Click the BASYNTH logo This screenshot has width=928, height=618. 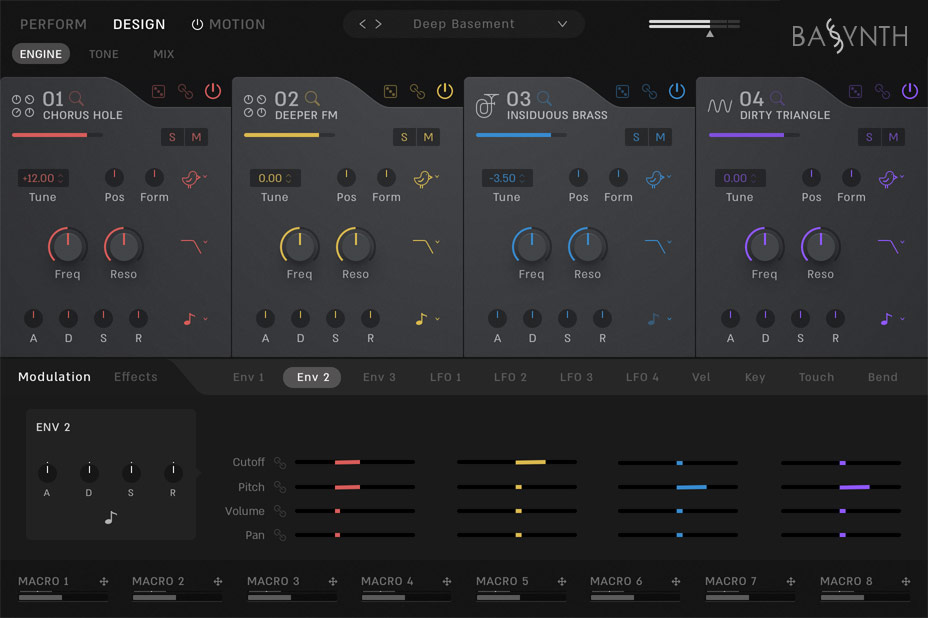852,33
